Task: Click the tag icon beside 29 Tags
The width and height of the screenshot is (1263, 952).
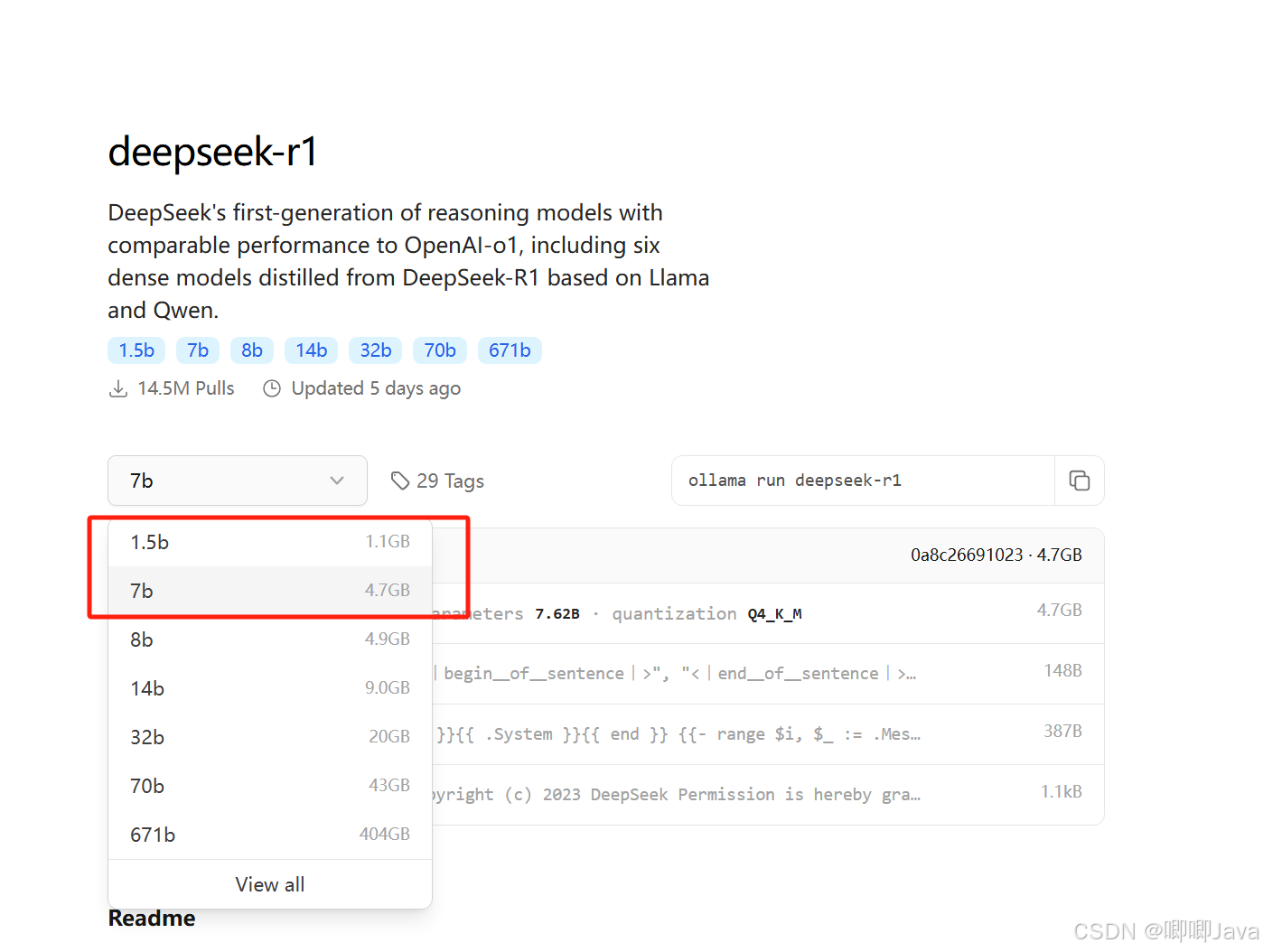Action: coord(400,481)
